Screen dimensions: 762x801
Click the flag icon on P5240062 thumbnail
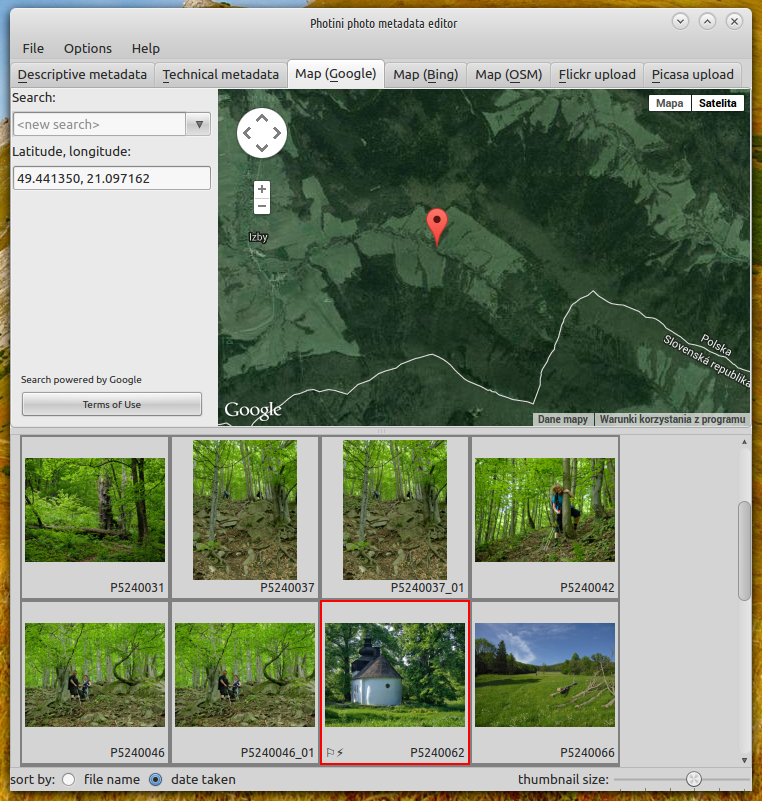click(x=330, y=752)
